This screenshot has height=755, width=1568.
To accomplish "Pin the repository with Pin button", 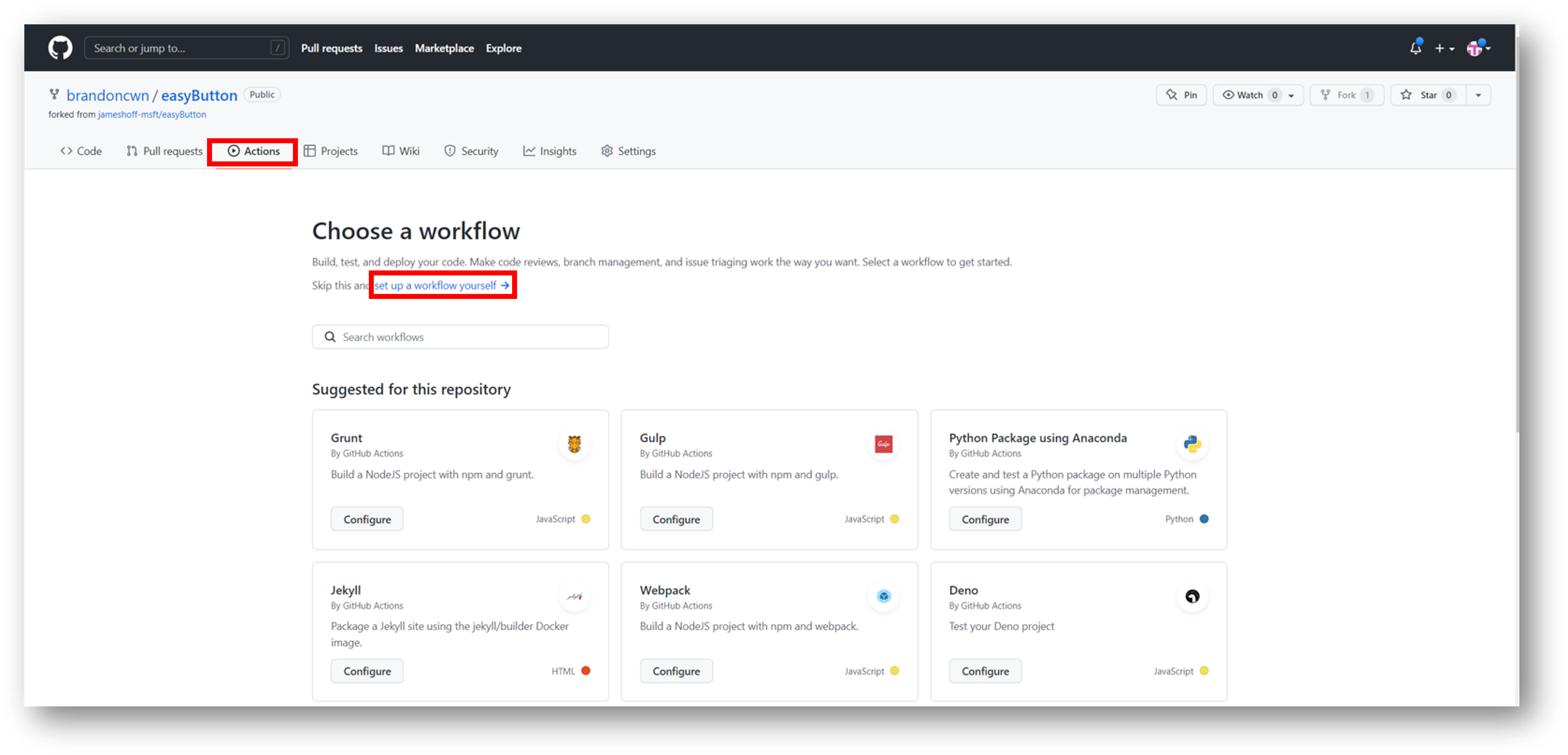I will pos(1181,95).
